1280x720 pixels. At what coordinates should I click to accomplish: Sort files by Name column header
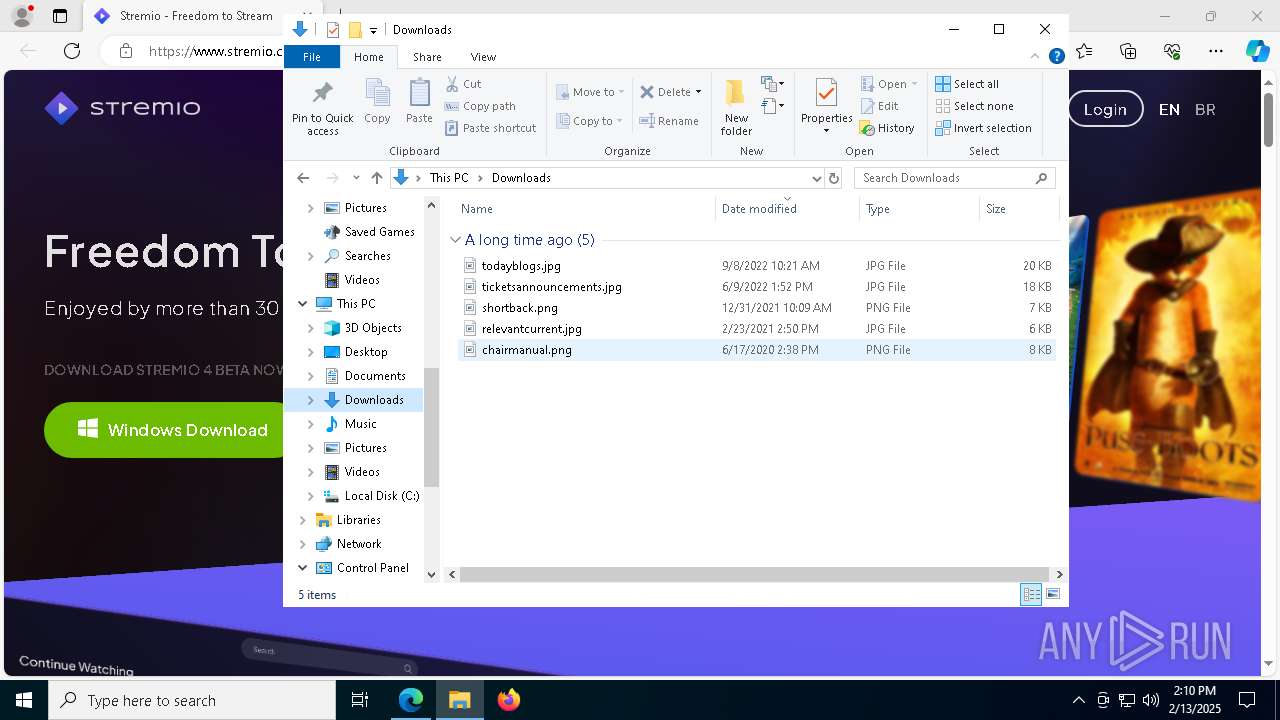pyautogui.click(x=586, y=209)
